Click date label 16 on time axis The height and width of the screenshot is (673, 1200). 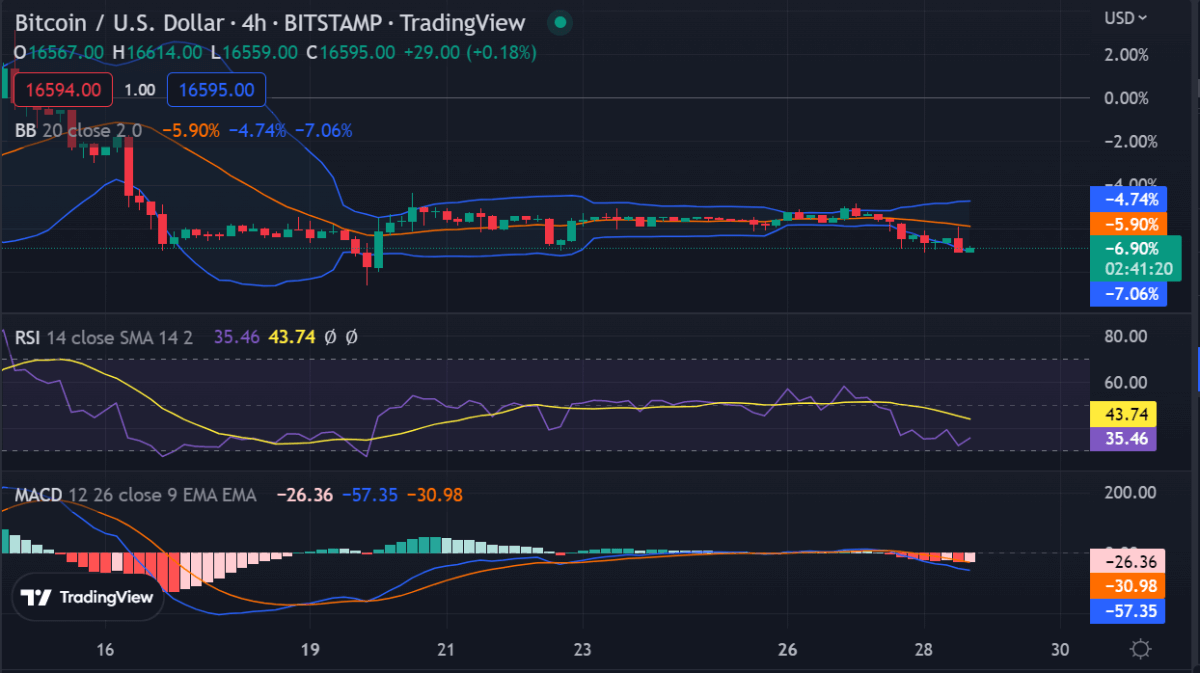pos(106,649)
